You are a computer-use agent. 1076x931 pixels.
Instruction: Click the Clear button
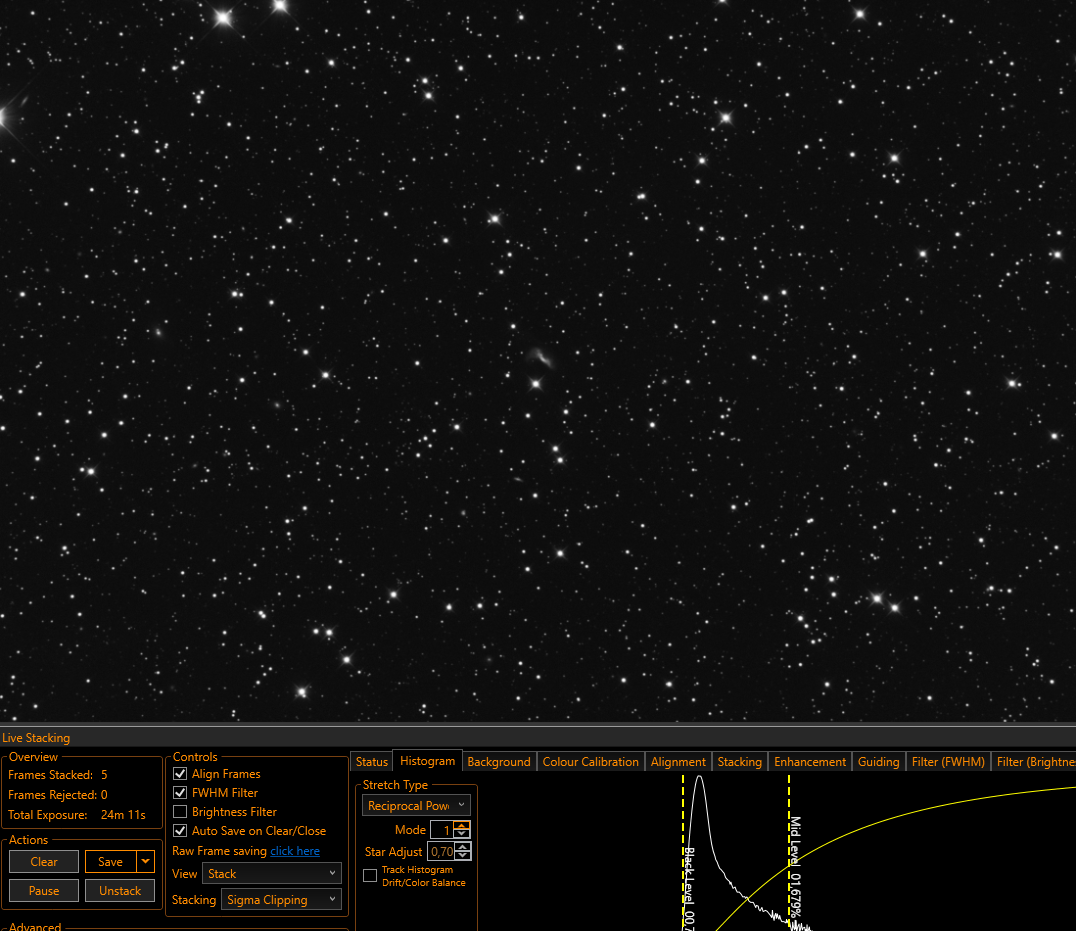tap(44, 862)
